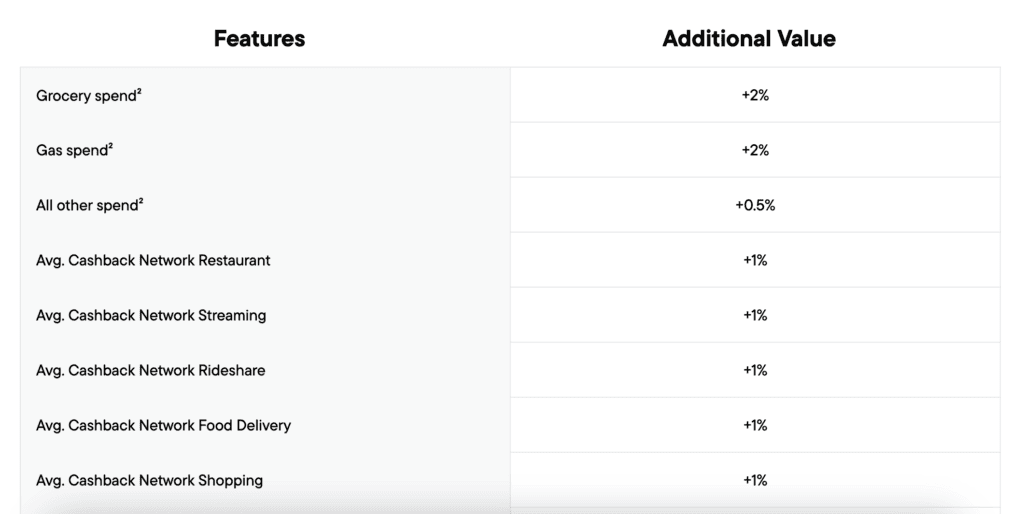
Task: Click the +1% value in Rideshare row
Action: point(755,371)
